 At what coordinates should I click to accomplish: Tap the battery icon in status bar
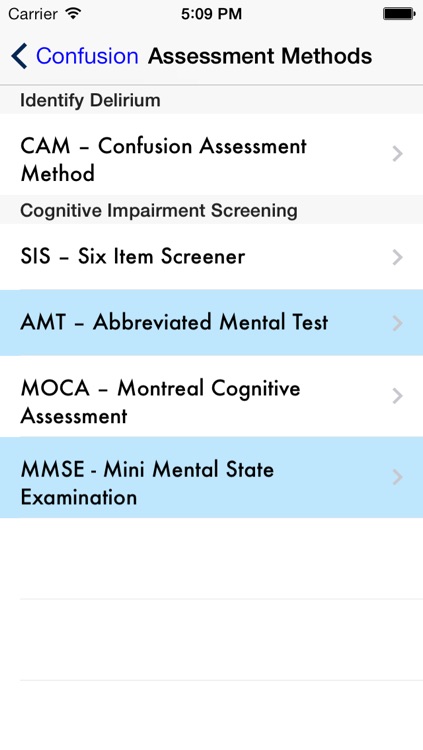[399, 14]
